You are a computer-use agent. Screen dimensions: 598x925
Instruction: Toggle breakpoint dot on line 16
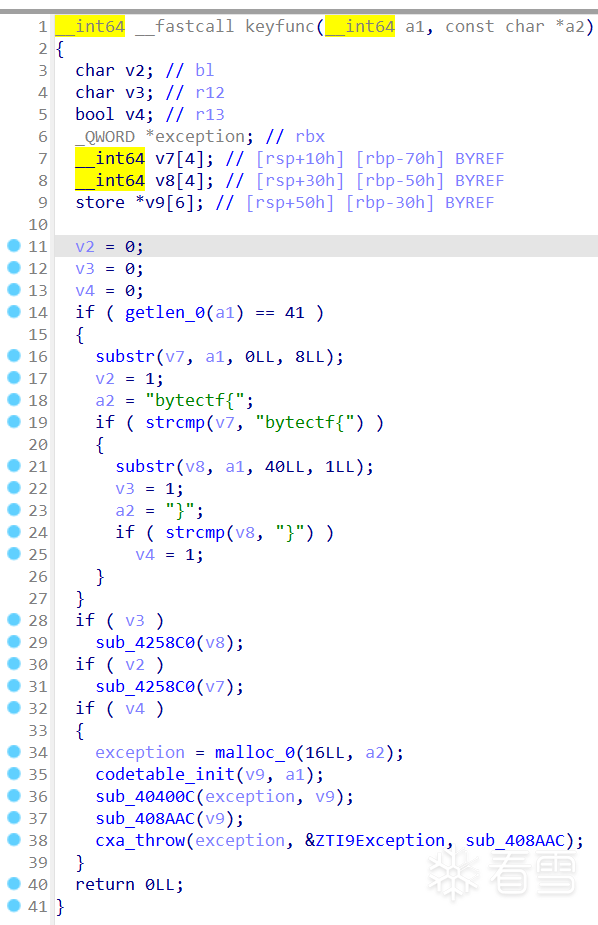[14, 356]
